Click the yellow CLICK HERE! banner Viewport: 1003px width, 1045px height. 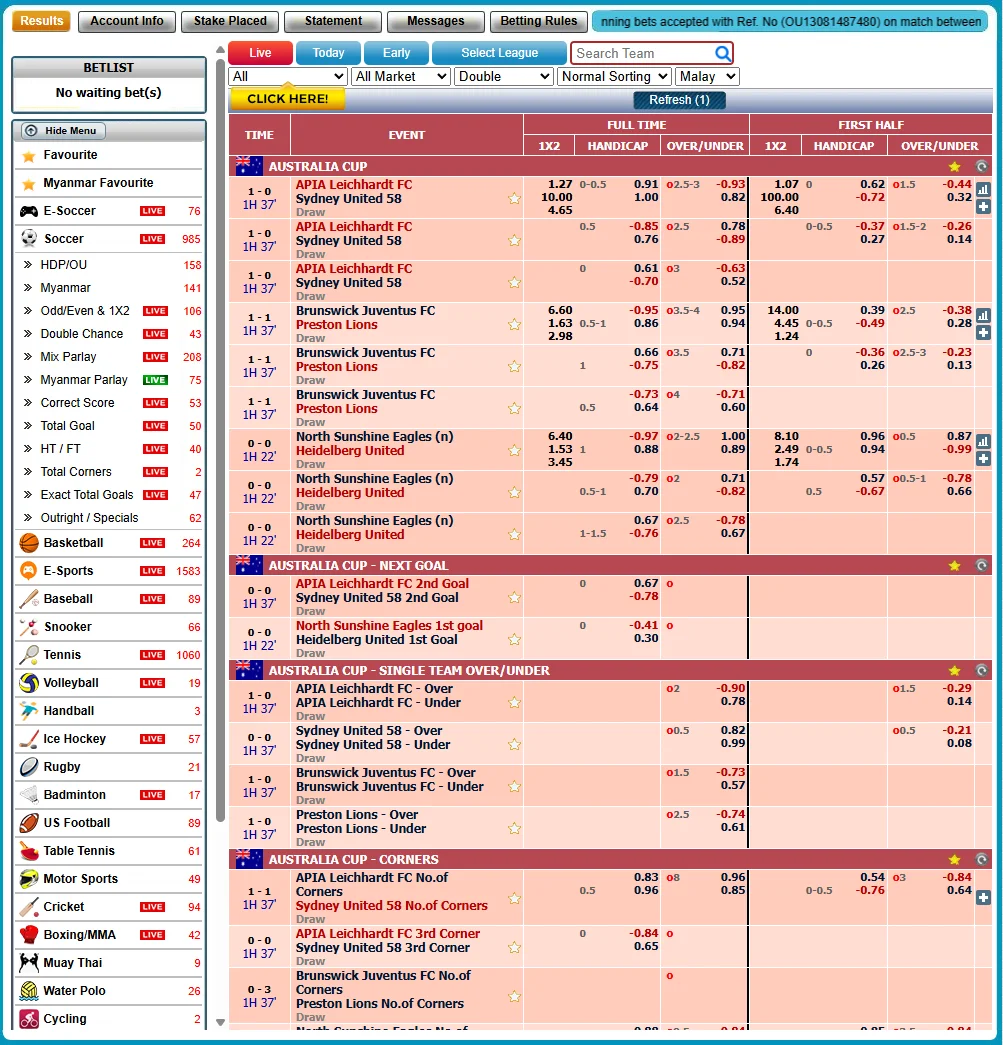pos(288,99)
